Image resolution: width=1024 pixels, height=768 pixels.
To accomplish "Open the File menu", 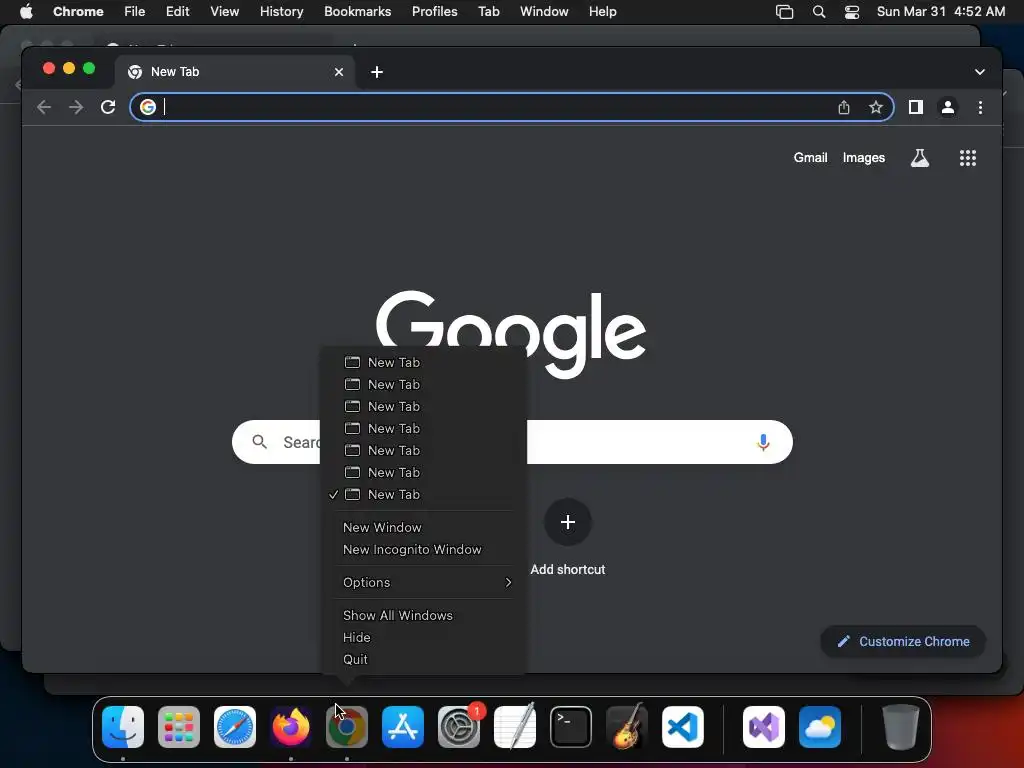I will (135, 11).
